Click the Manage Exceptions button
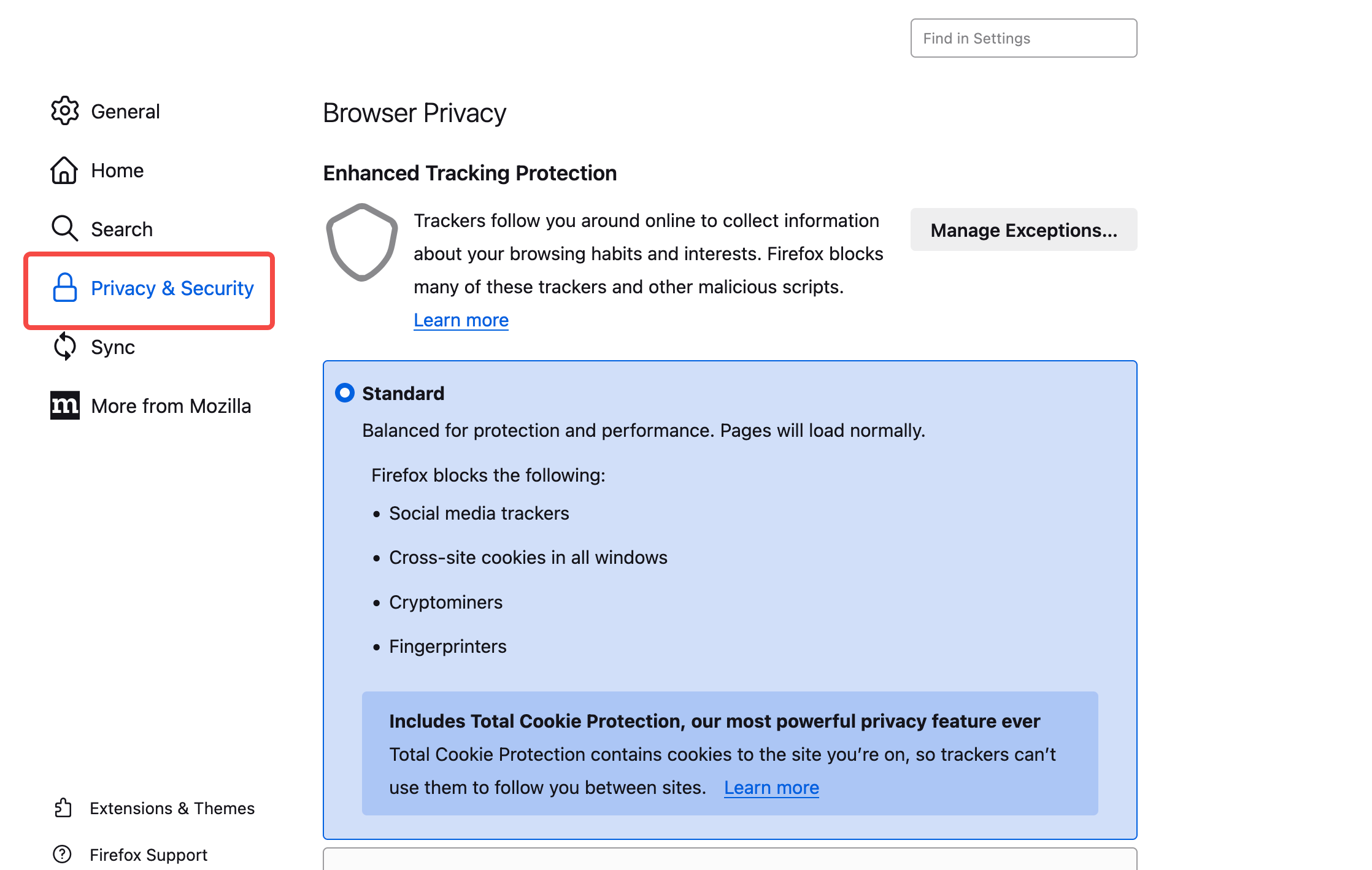The height and width of the screenshot is (870, 1372). [x=1023, y=230]
